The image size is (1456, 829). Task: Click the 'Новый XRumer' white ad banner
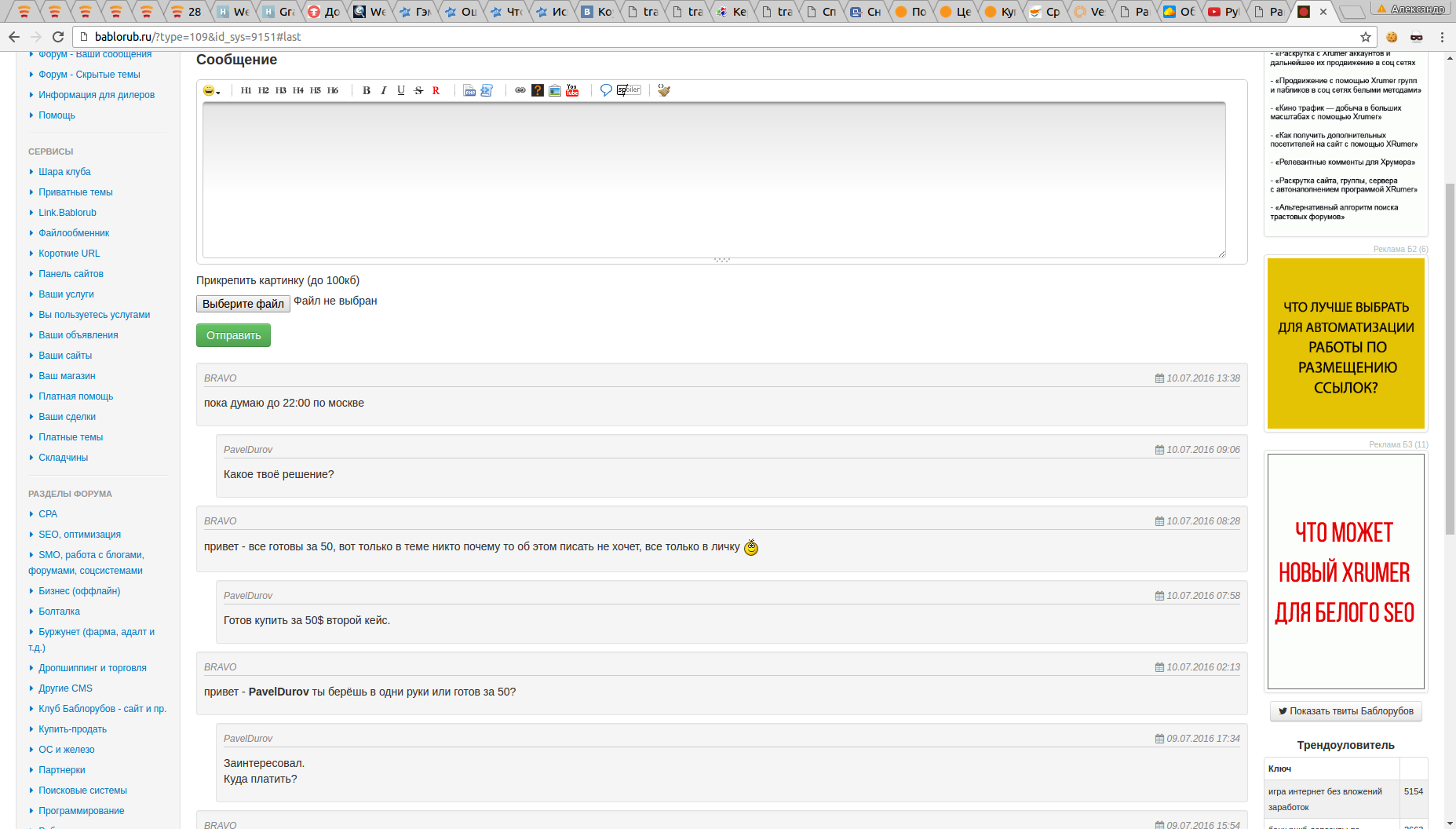(1345, 572)
